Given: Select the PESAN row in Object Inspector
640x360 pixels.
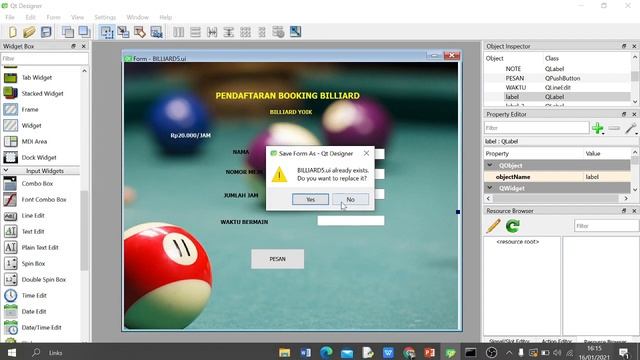Looking at the screenshot, I should 557,78.
